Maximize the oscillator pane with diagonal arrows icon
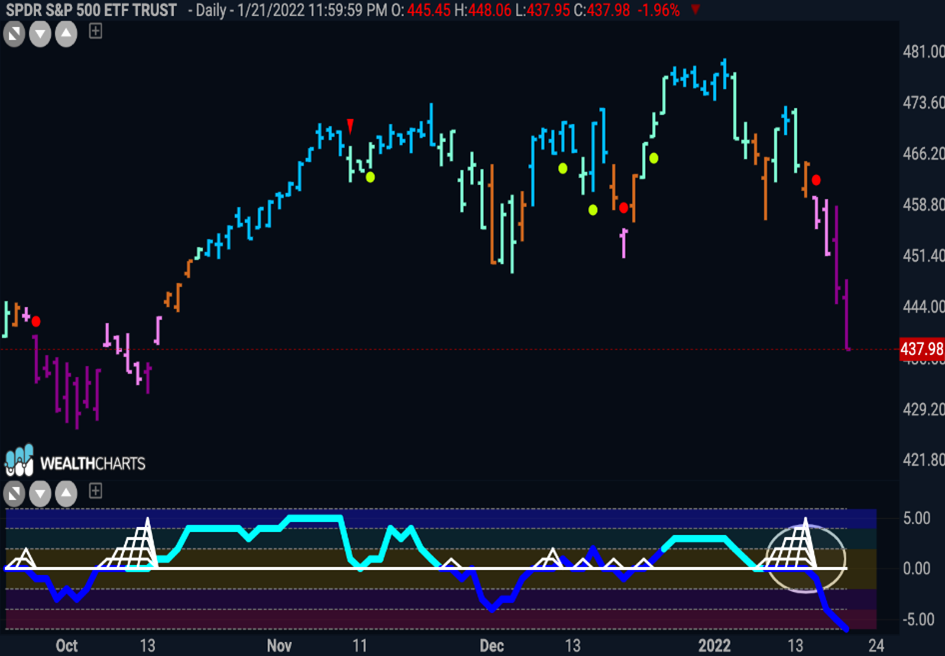This screenshot has width=945, height=656. pos(14,494)
